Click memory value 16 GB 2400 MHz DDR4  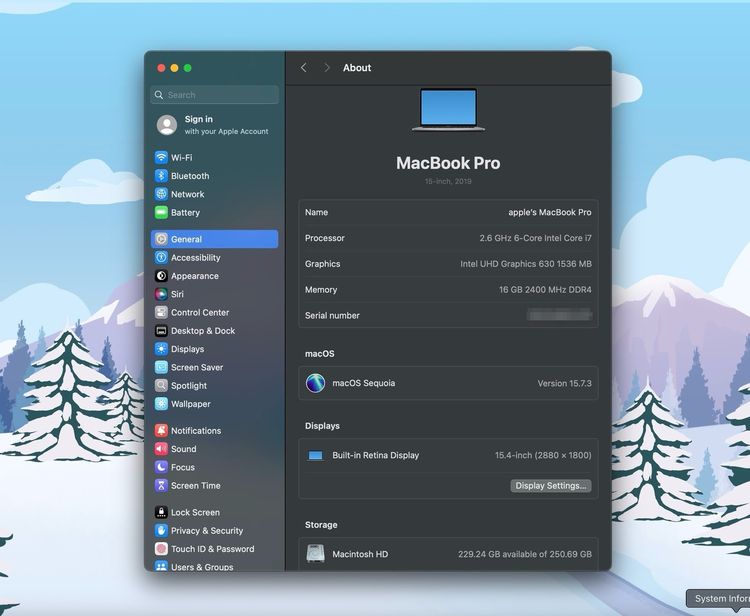point(545,290)
